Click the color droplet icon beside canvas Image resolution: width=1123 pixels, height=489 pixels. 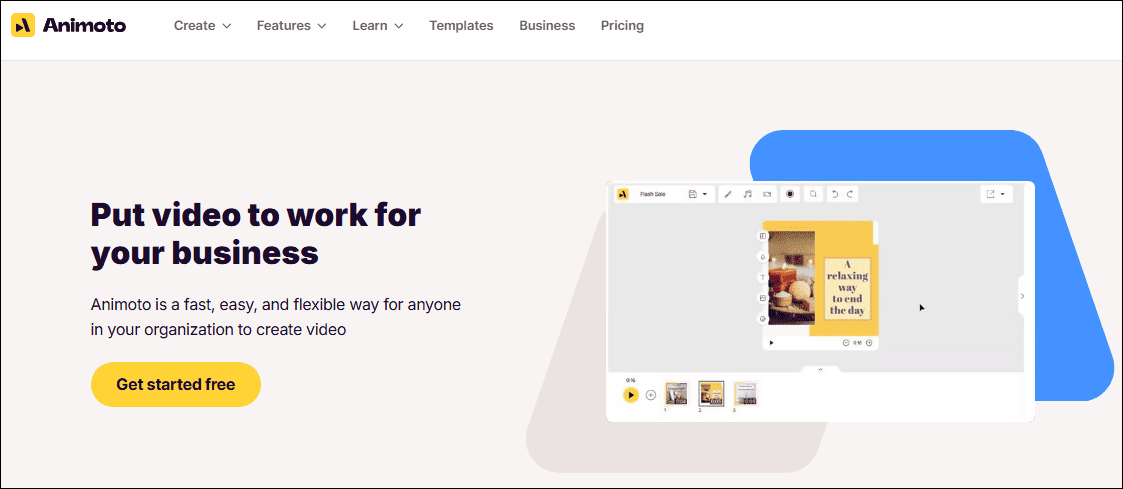[763, 256]
